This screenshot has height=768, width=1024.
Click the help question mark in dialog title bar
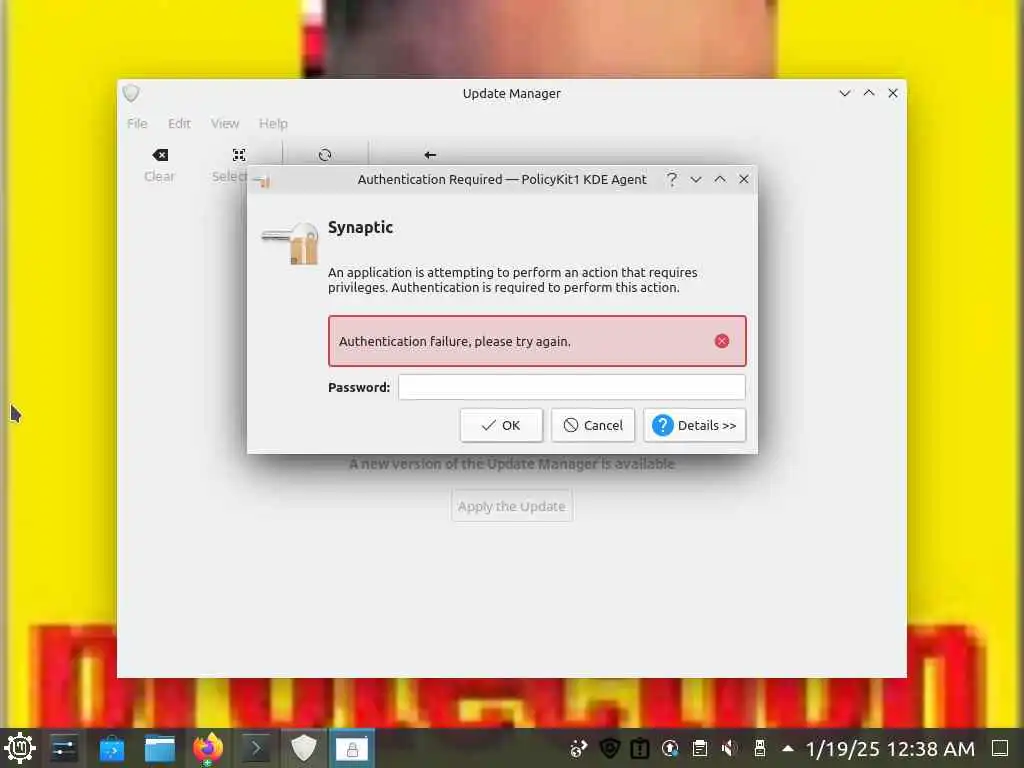pos(671,180)
